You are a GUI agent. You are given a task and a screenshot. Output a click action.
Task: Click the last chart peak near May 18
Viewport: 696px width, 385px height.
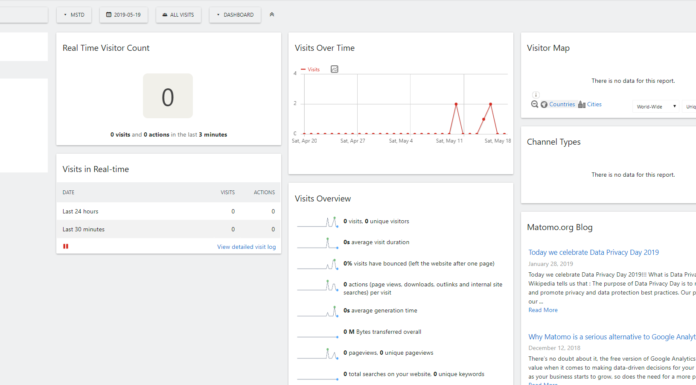[x=490, y=104]
